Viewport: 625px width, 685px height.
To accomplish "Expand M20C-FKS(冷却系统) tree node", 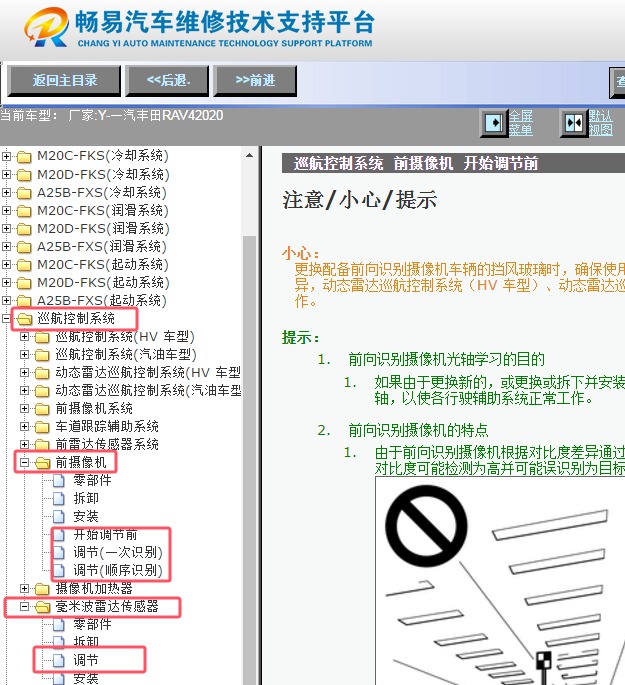I will pyautogui.click(x=6, y=156).
